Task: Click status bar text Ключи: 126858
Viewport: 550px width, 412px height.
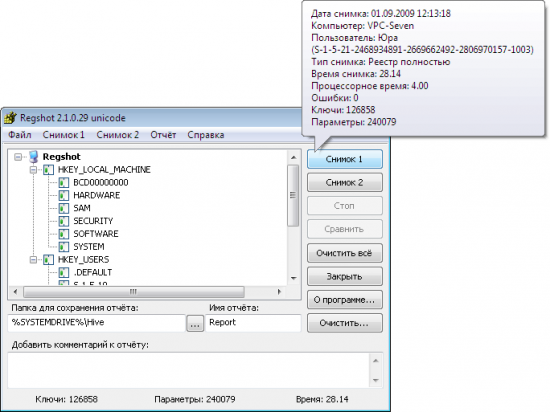Action: click(66, 400)
